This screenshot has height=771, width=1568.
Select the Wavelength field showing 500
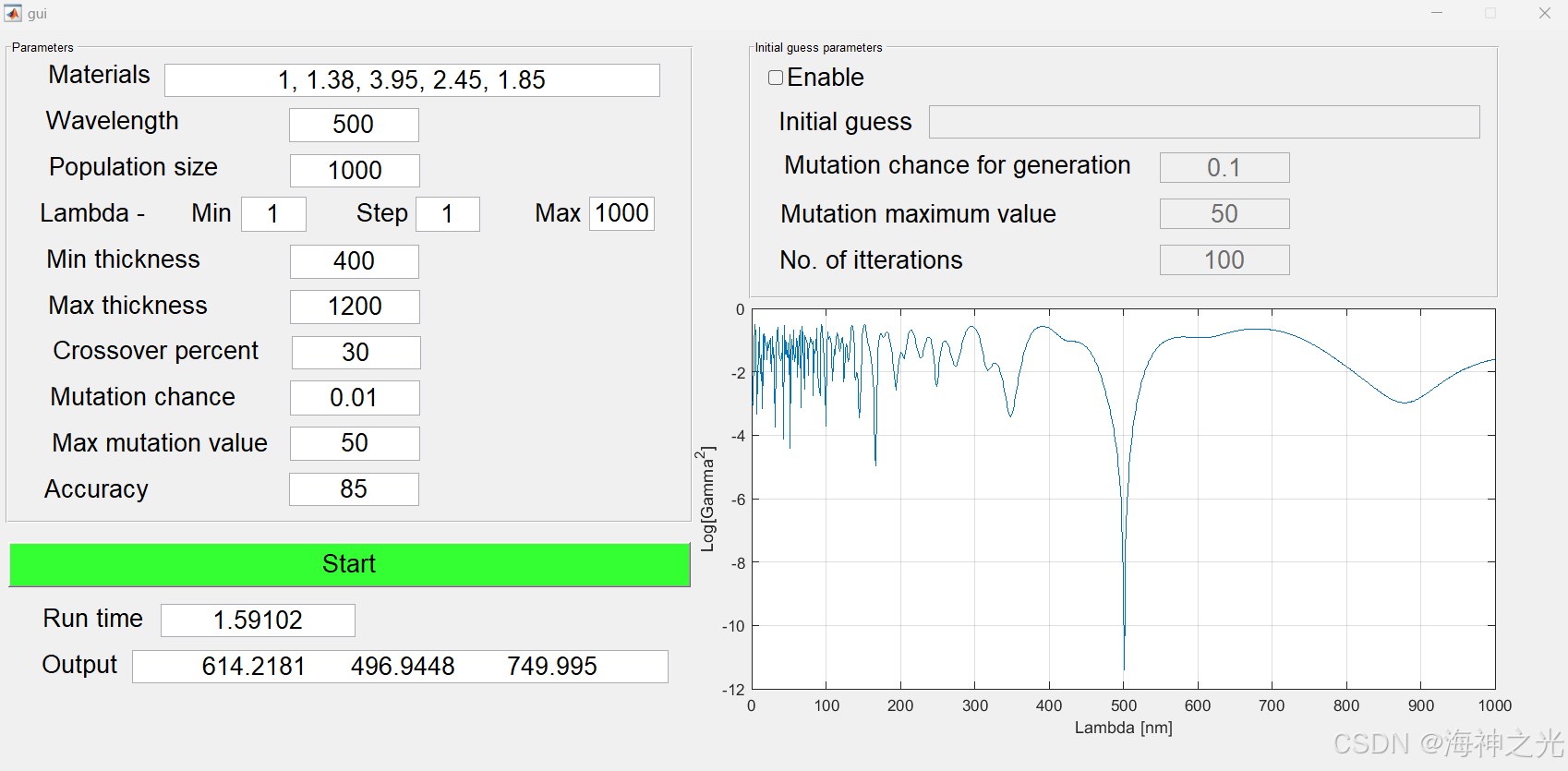tap(354, 125)
